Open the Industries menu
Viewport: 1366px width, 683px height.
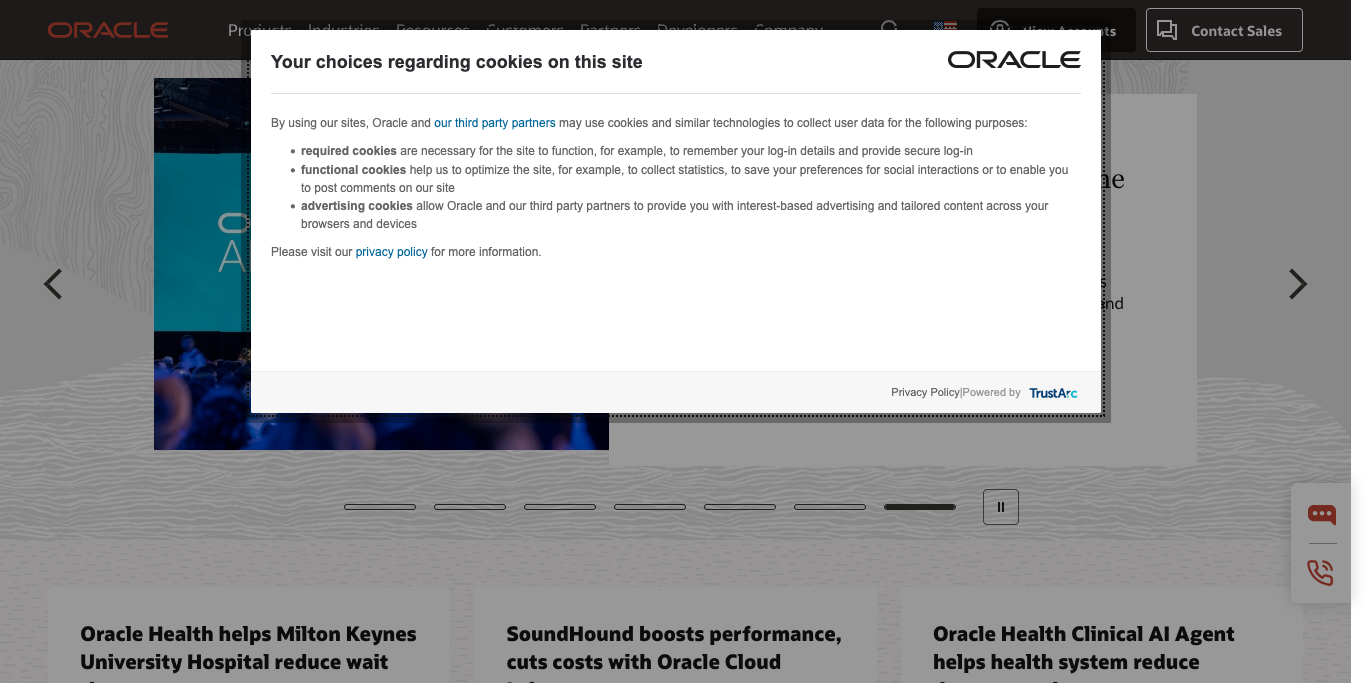tap(344, 30)
